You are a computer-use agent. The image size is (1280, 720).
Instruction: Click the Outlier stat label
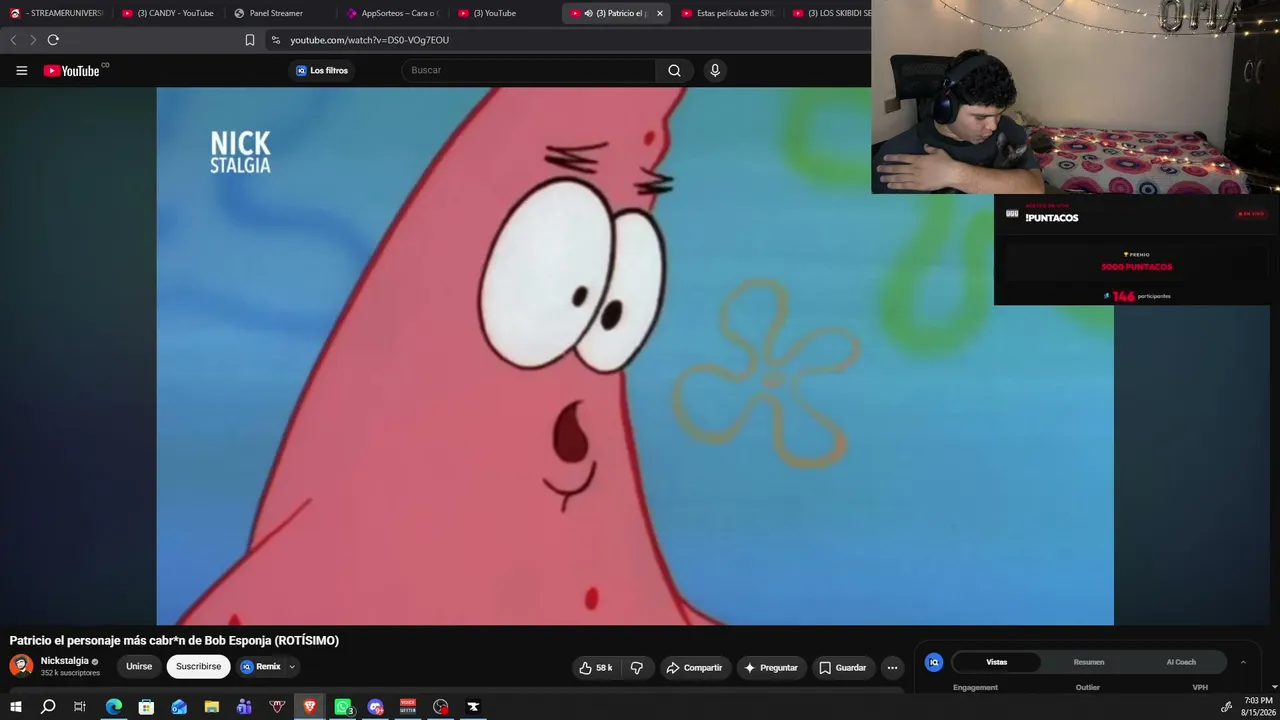pyautogui.click(x=1087, y=688)
